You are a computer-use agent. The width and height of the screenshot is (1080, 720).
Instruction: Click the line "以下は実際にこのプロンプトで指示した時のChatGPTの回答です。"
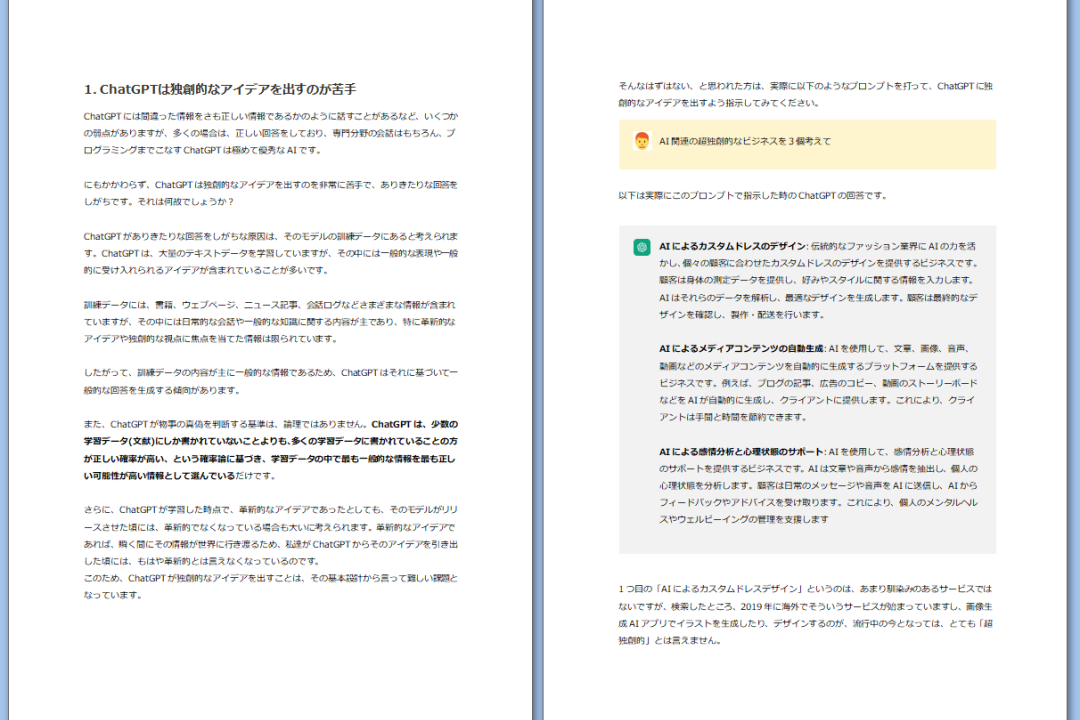click(x=753, y=196)
